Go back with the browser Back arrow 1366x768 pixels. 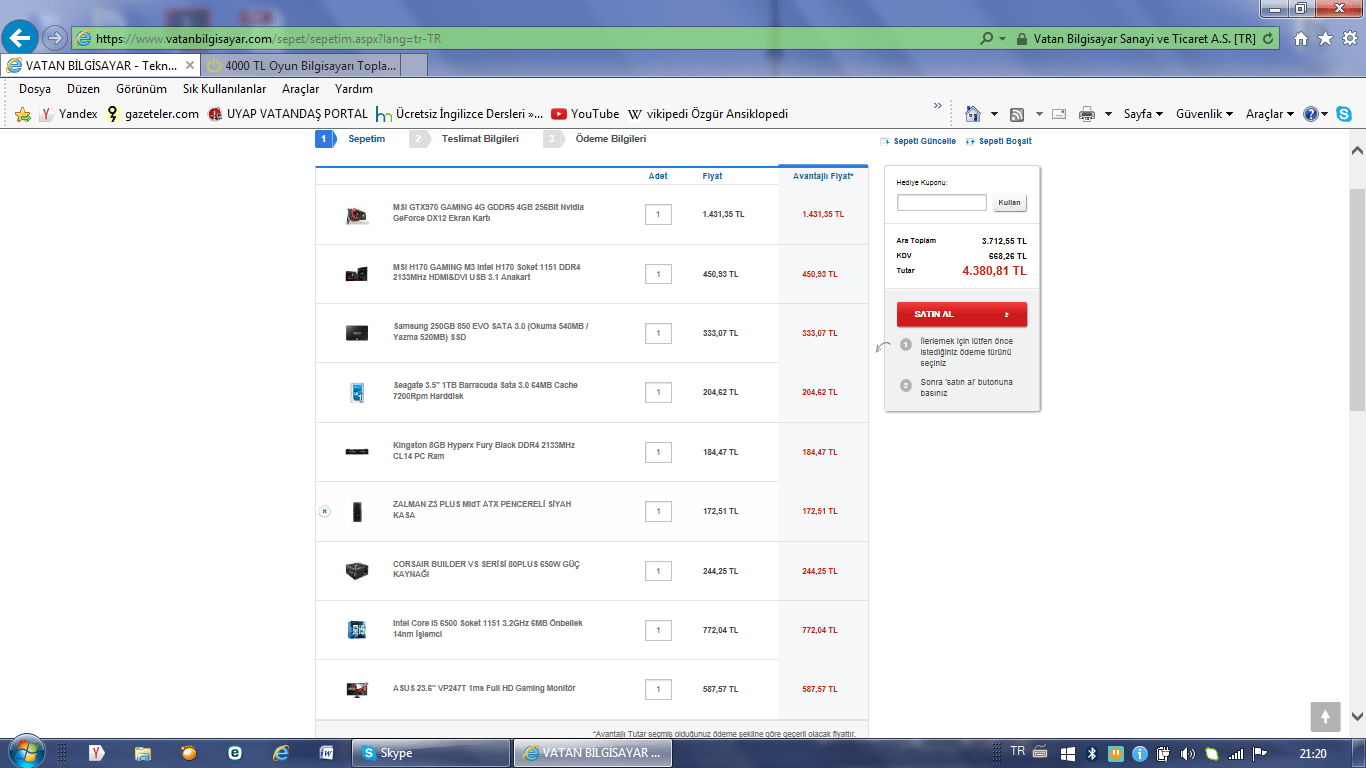(19, 38)
